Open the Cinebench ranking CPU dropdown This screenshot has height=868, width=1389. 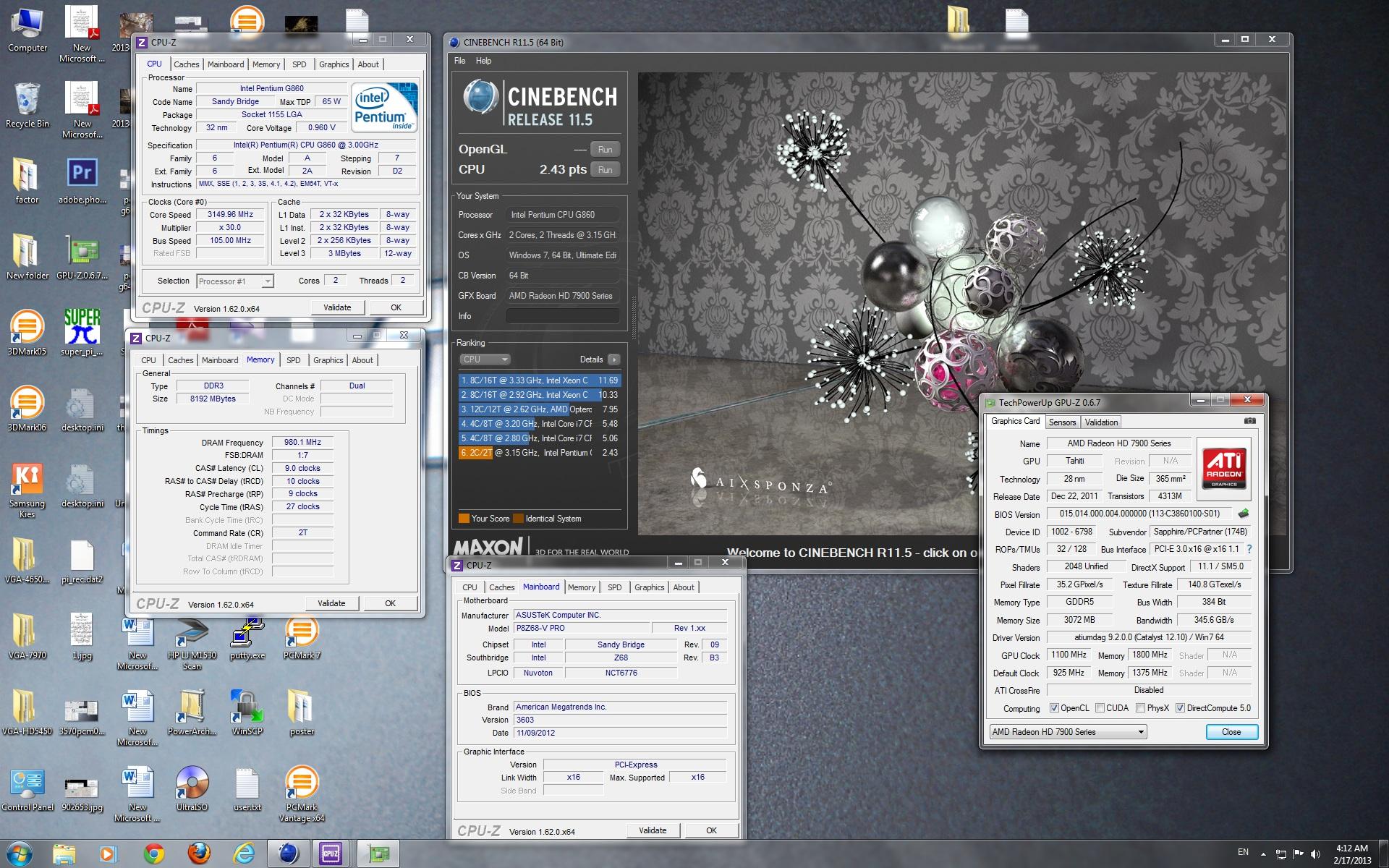(485, 359)
